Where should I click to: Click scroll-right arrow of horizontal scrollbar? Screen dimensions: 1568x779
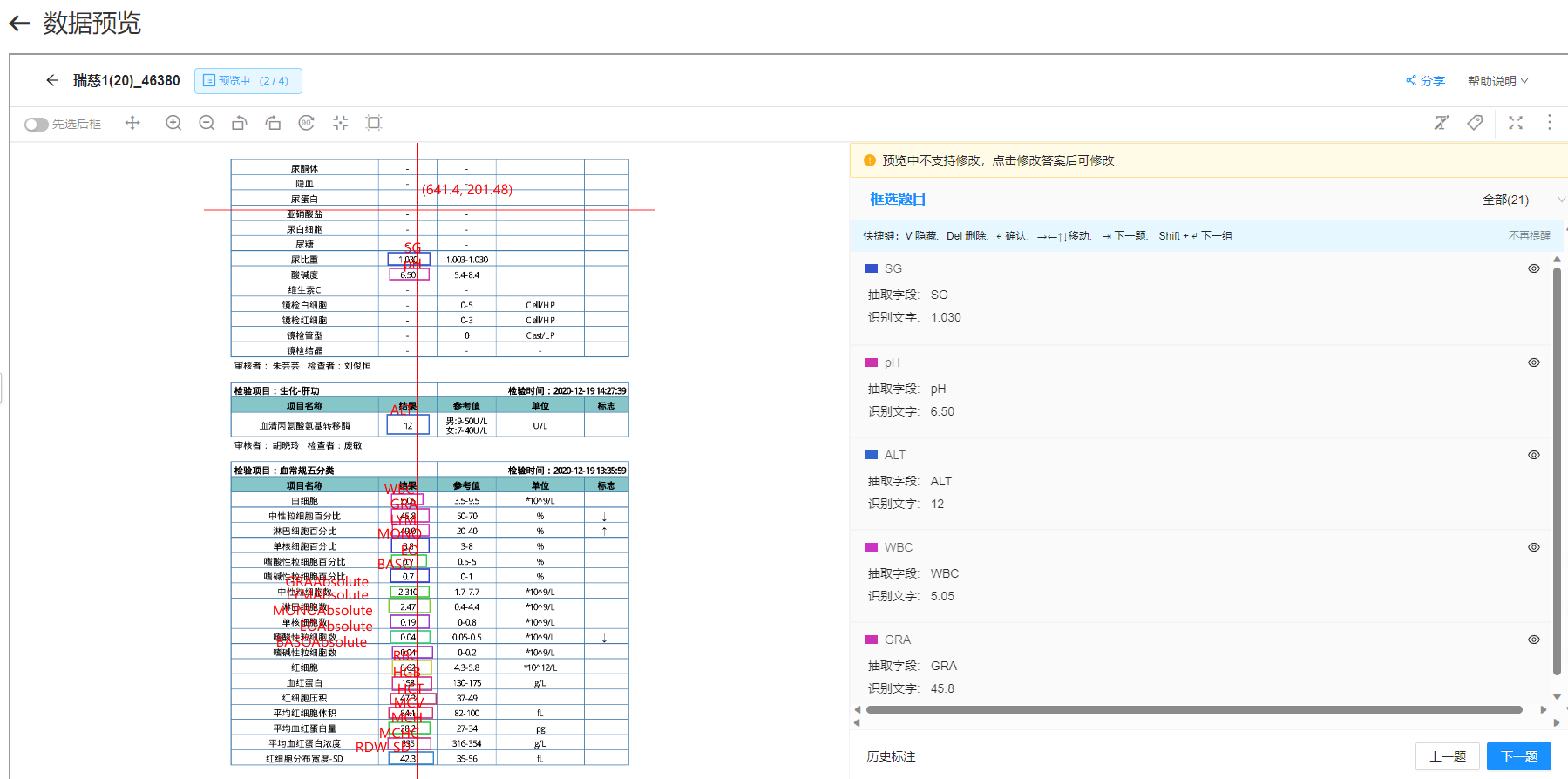[x=1544, y=709]
